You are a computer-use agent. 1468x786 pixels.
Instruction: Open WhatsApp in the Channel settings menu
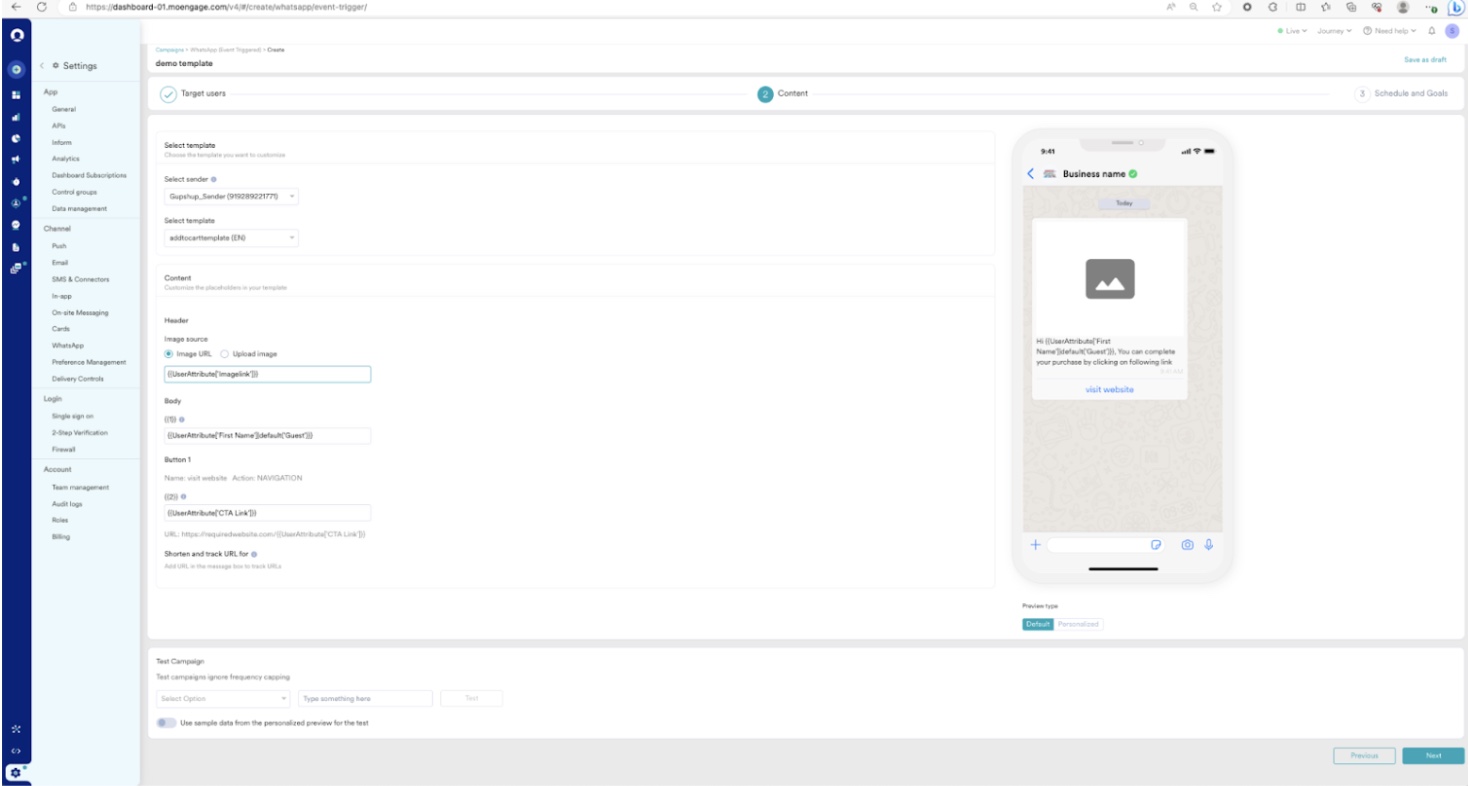(x=68, y=345)
